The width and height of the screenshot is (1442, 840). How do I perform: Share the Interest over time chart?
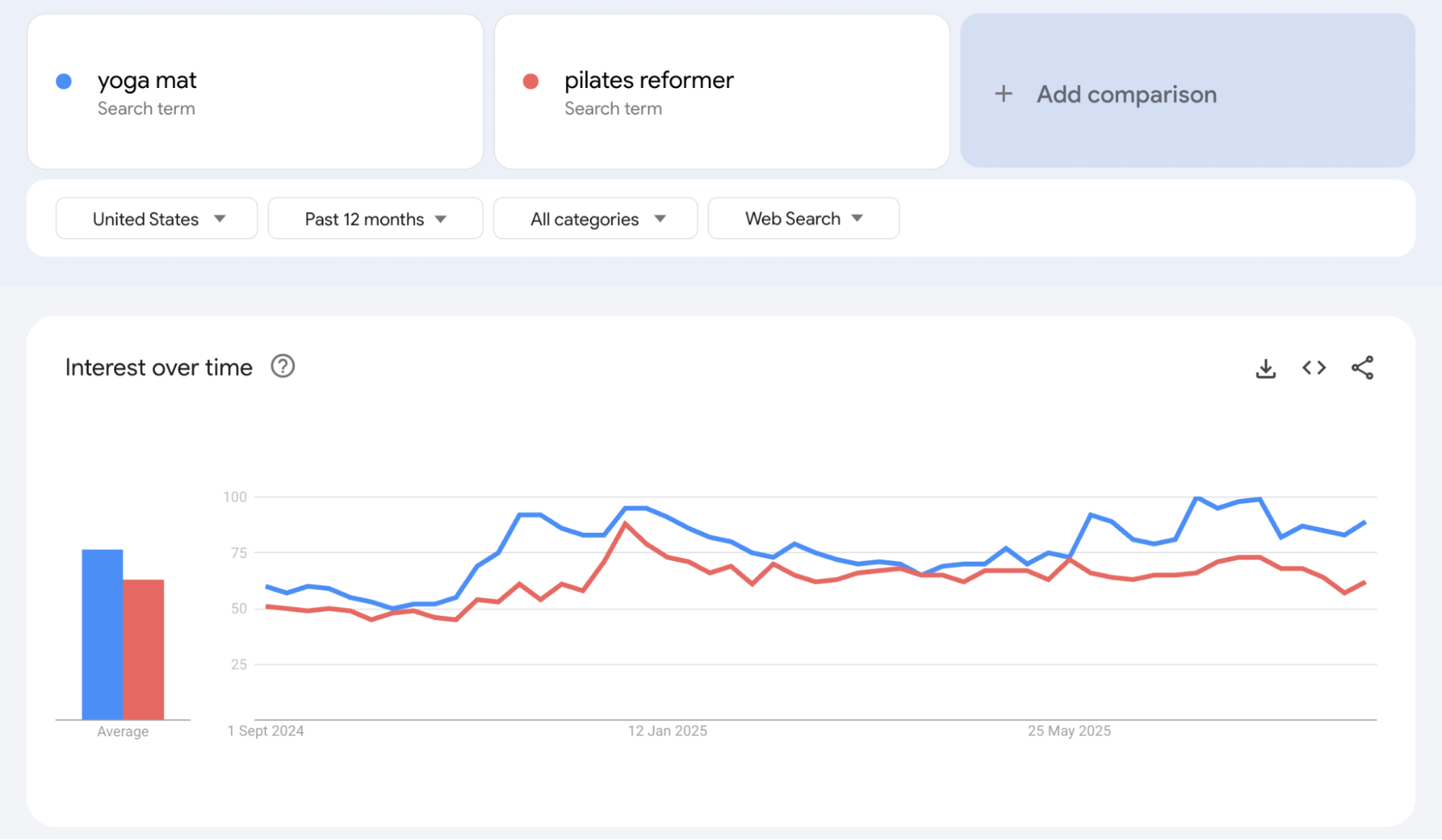(x=1362, y=368)
